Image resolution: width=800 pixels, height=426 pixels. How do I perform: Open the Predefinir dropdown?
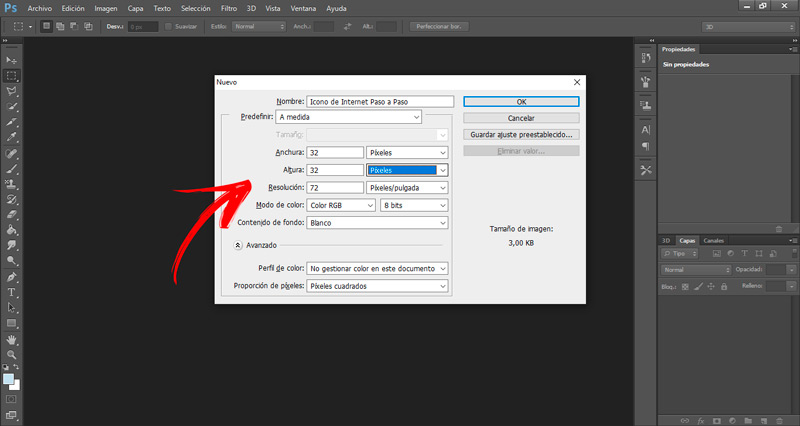click(x=348, y=117)
